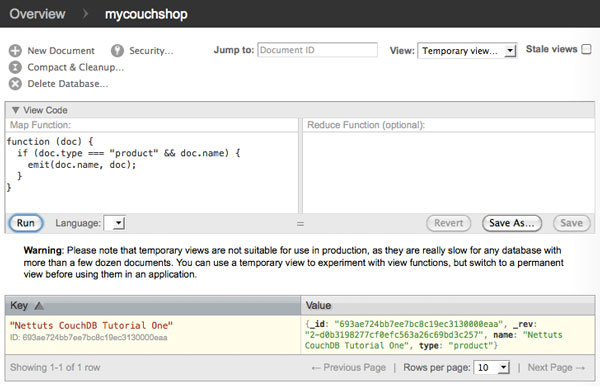Screen dimensions: 600x386
Task: Click the Next Page link
Action: point(556,368)
